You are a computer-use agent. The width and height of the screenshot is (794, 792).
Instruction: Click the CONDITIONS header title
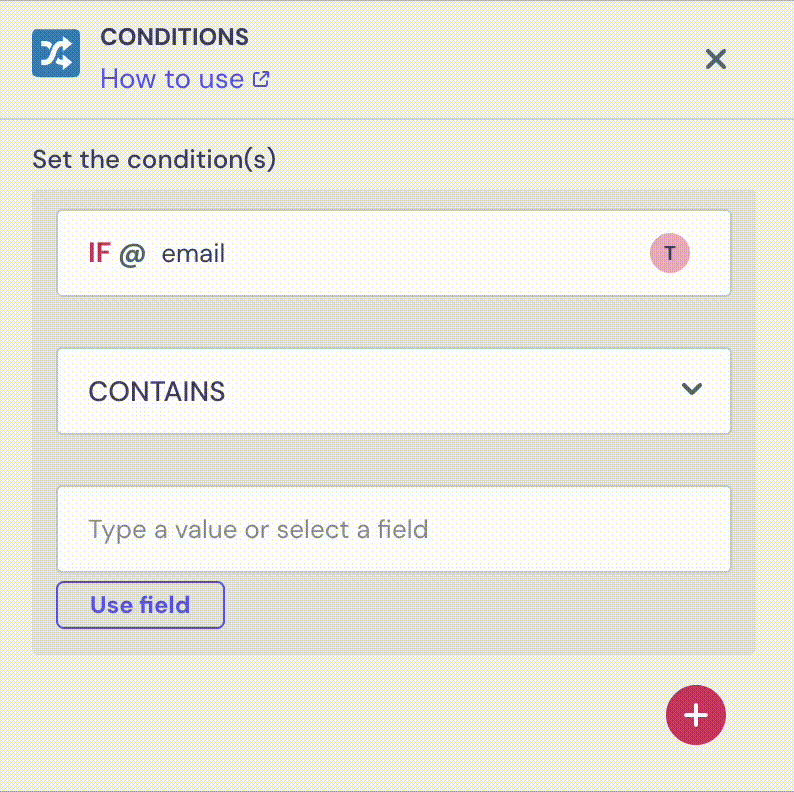(174, 37)
